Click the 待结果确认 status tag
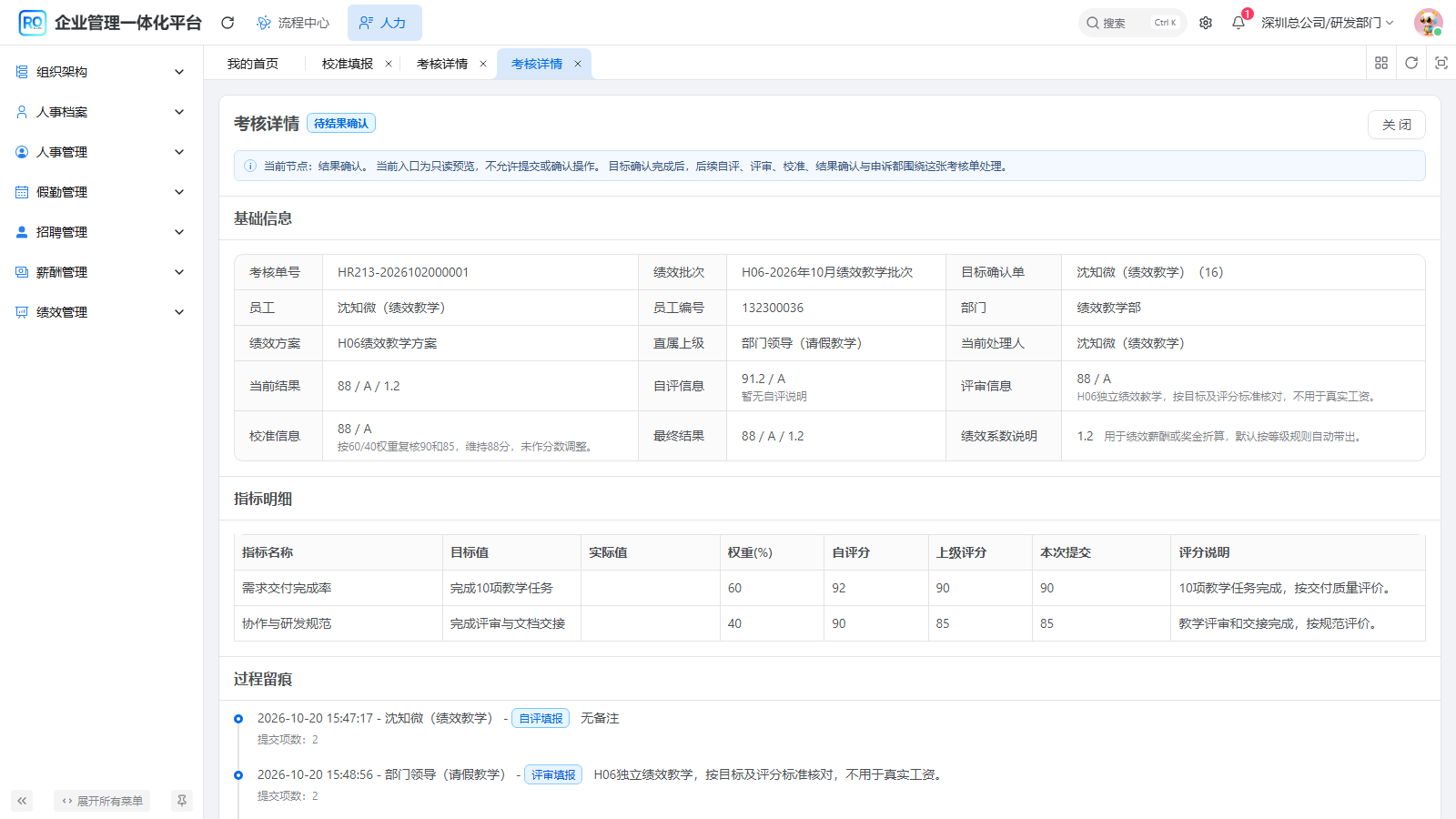The height and width of the screenshot is (819, 1456). [341, 124]
